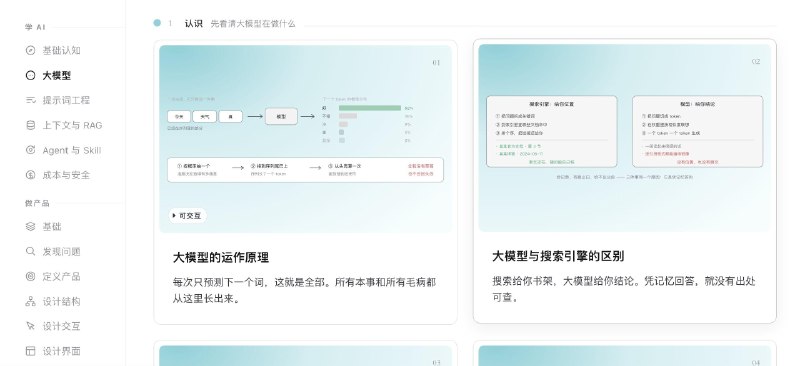800x366 pixels.
Task: Click the hierarchy icon beside 设计结构
Action: [31, 301]
